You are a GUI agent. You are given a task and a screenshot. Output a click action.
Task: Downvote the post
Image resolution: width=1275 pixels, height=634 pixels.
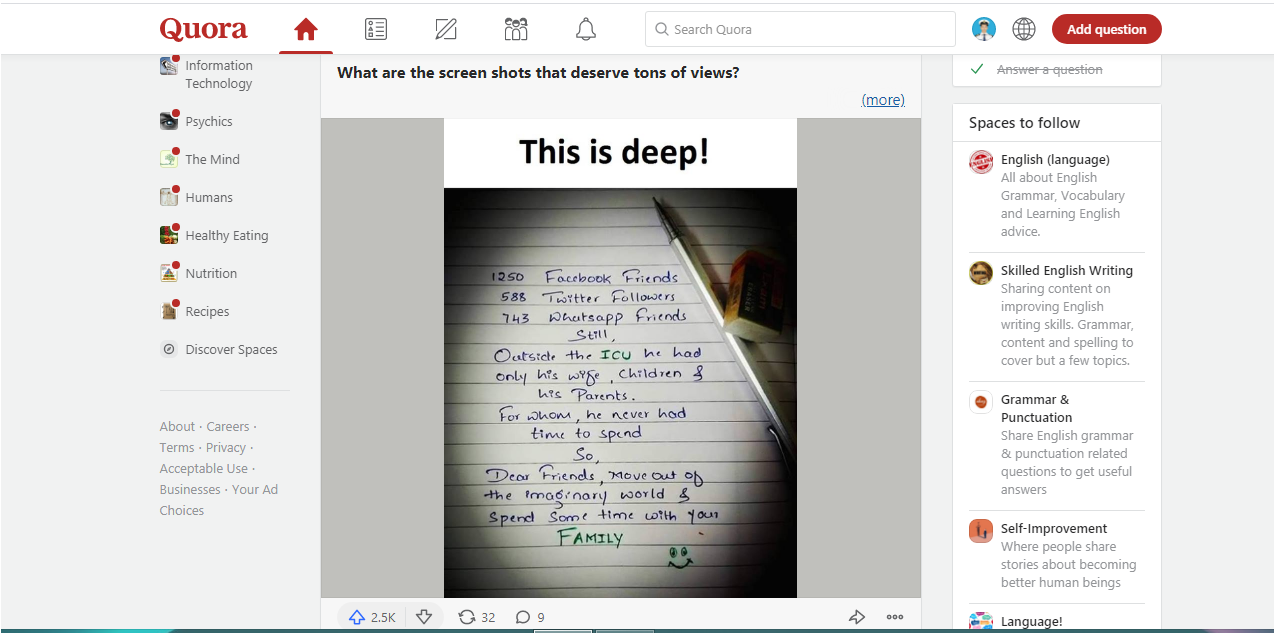coord(424,617)
